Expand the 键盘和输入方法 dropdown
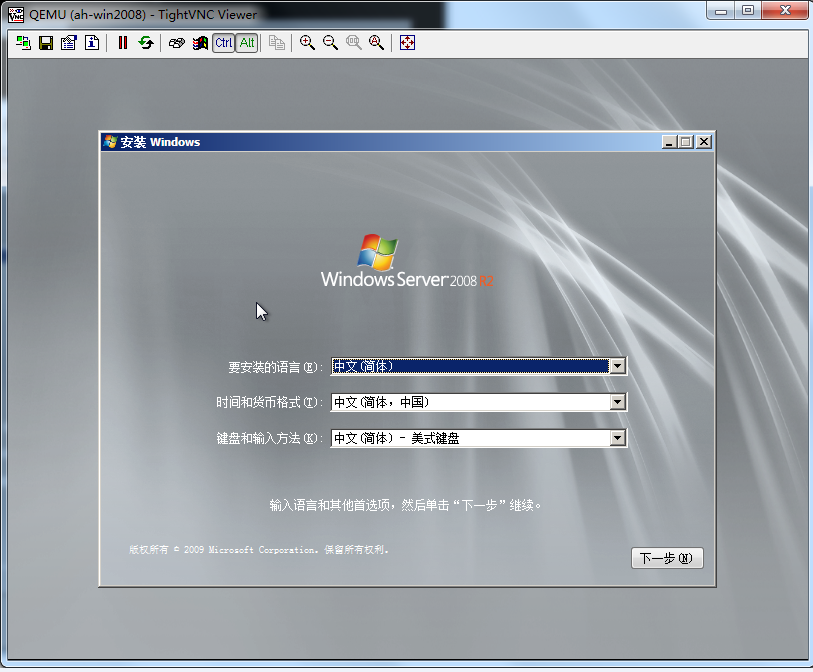The image size is (813, 672). [x=618, y=438]
